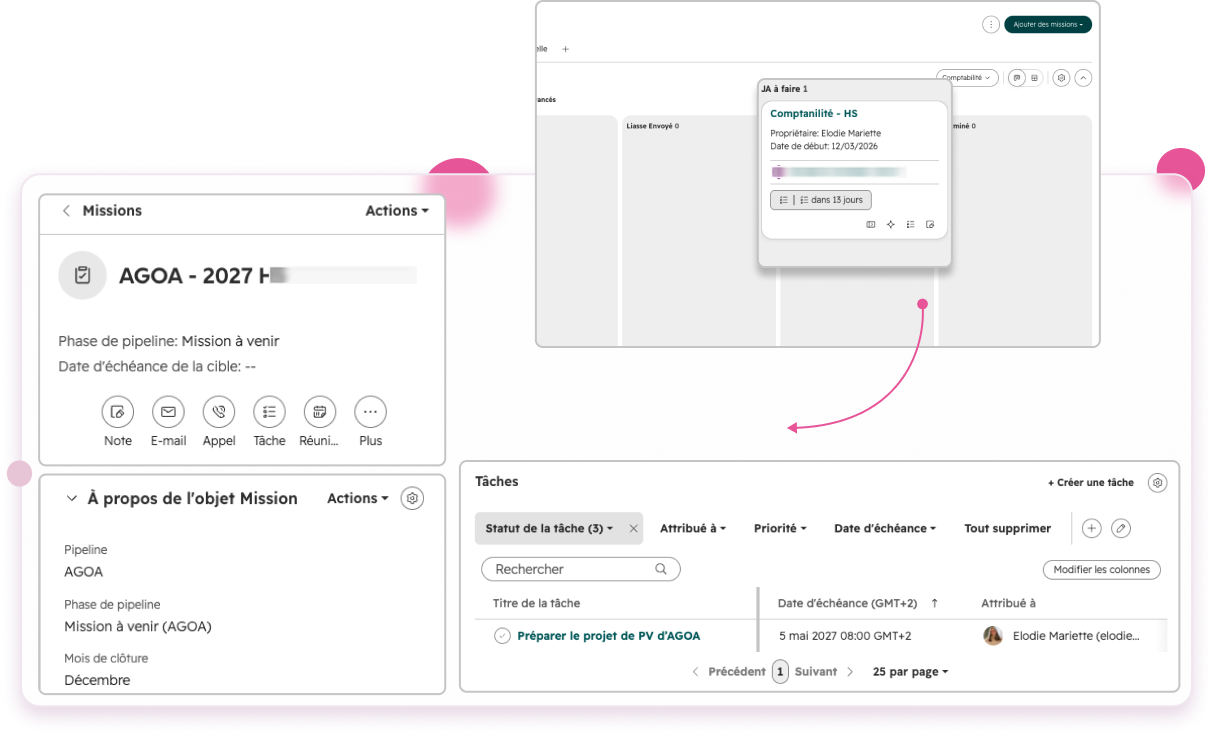This screenshot has width=1213, height=736.
Task: Focus the Rechercher search field
Action: pos(581,569)
